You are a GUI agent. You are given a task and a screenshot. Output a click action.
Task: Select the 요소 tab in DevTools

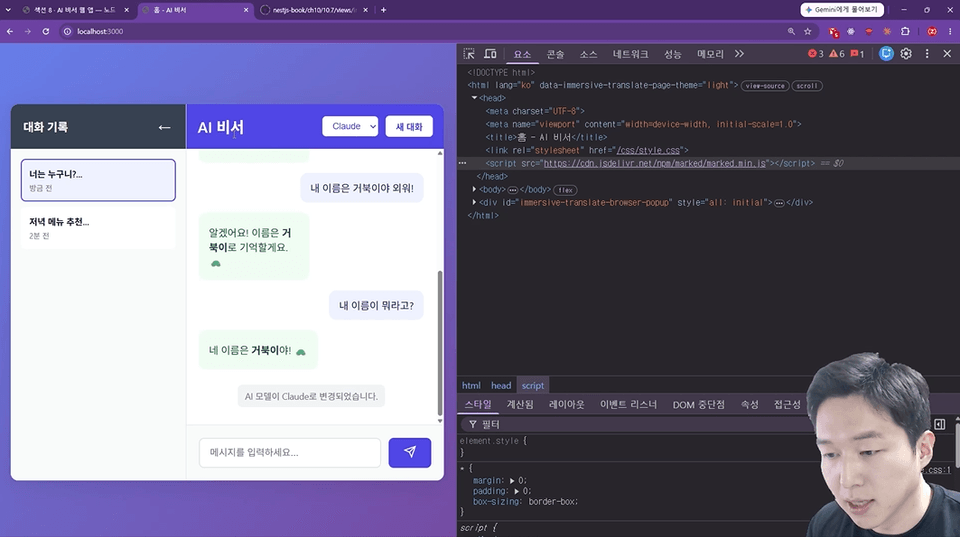coord(522,54)
